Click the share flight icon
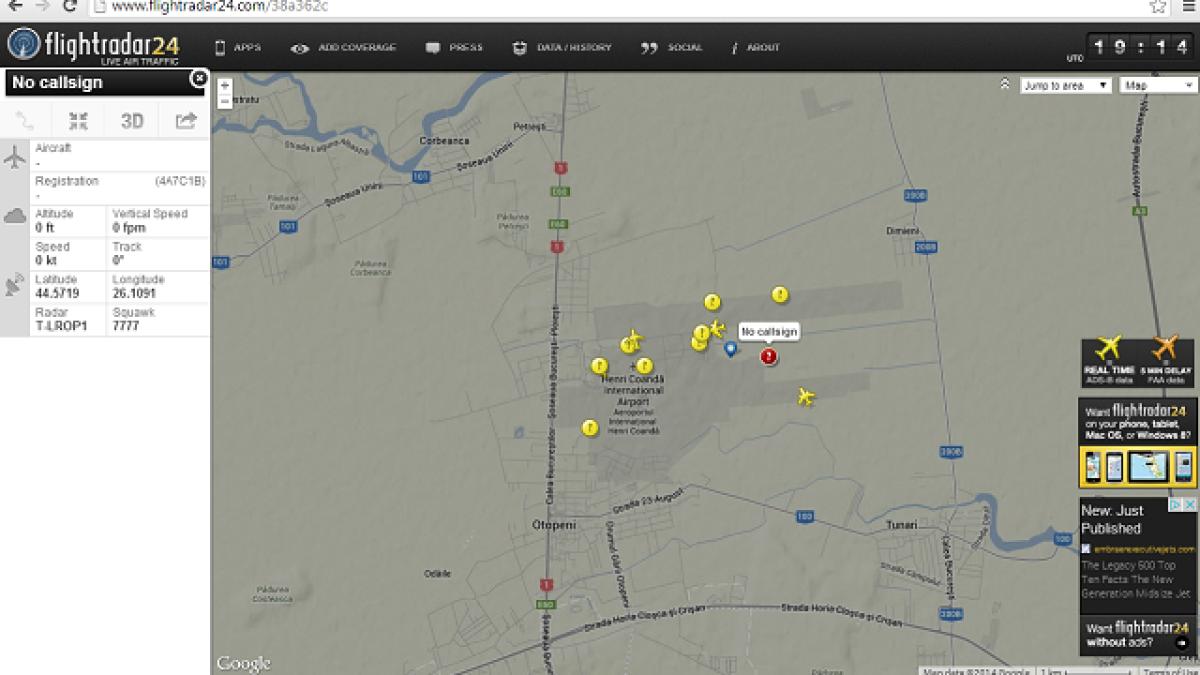The width and height of the screenshot is (1200, 675). 185,121
